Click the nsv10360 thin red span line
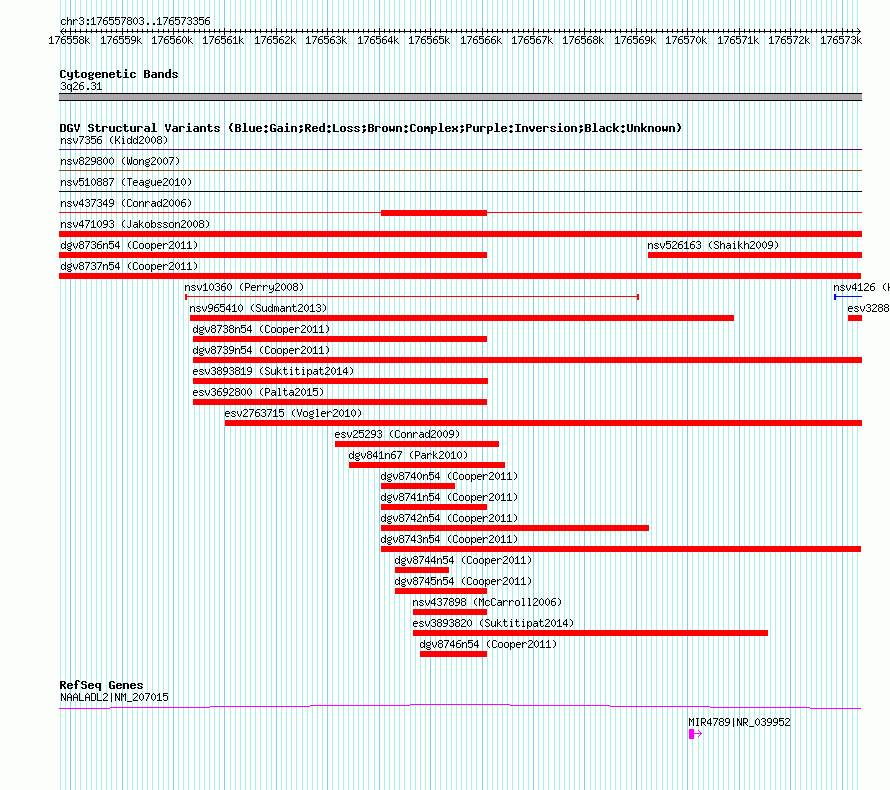The width and height of the screenshot is (890, 790). pos(412,297)
